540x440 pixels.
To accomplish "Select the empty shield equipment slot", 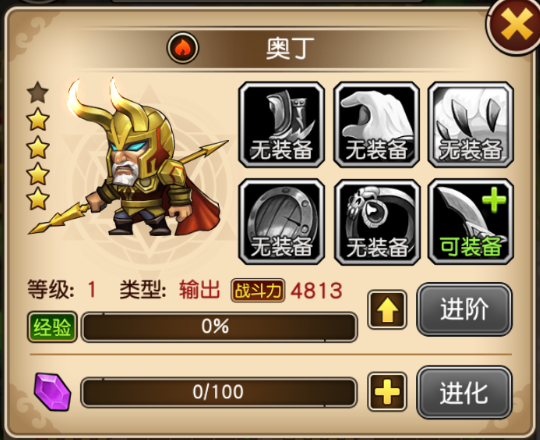I will (281, 222).
